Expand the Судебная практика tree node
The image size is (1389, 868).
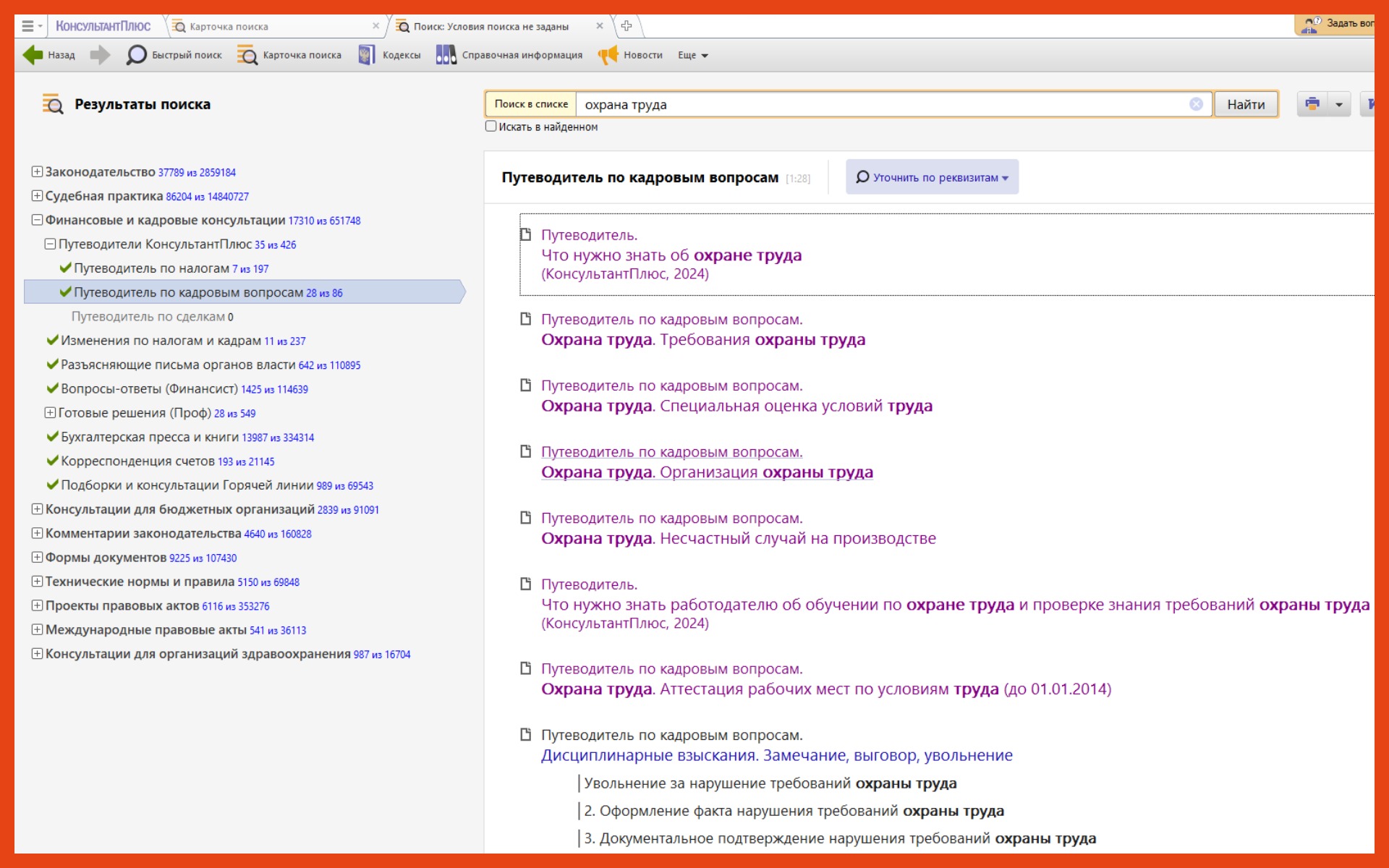click(x=37, y=196)
